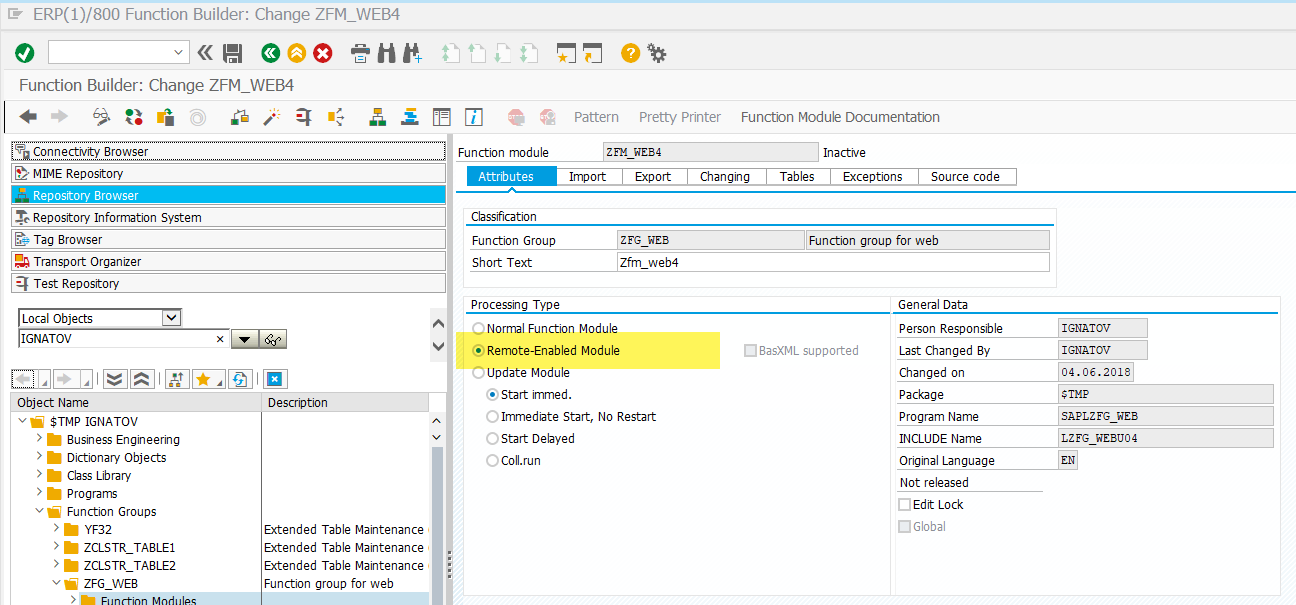Select the Coll.run radio option
Screen dimensions: 1296x605
492,460
